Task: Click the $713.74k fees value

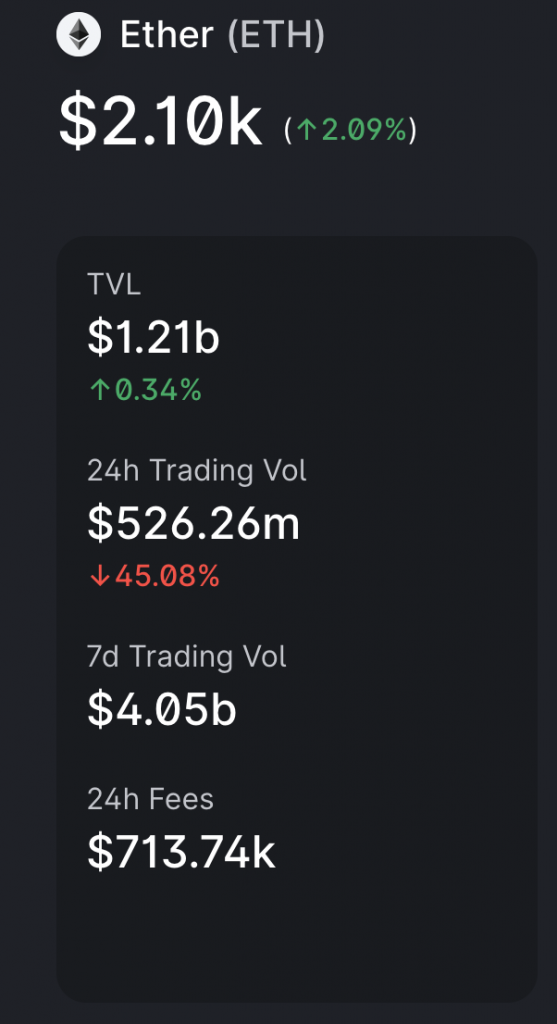Action: click(181, 853)
